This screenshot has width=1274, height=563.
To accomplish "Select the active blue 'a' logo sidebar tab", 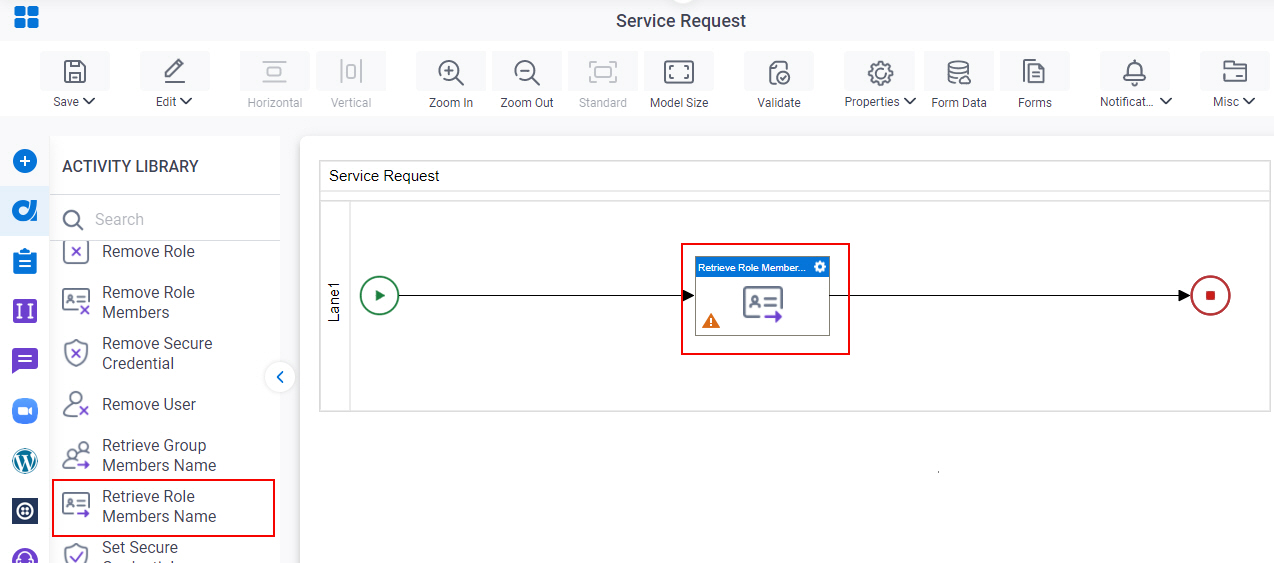I will pyautogui.click(x=25, y=211).
